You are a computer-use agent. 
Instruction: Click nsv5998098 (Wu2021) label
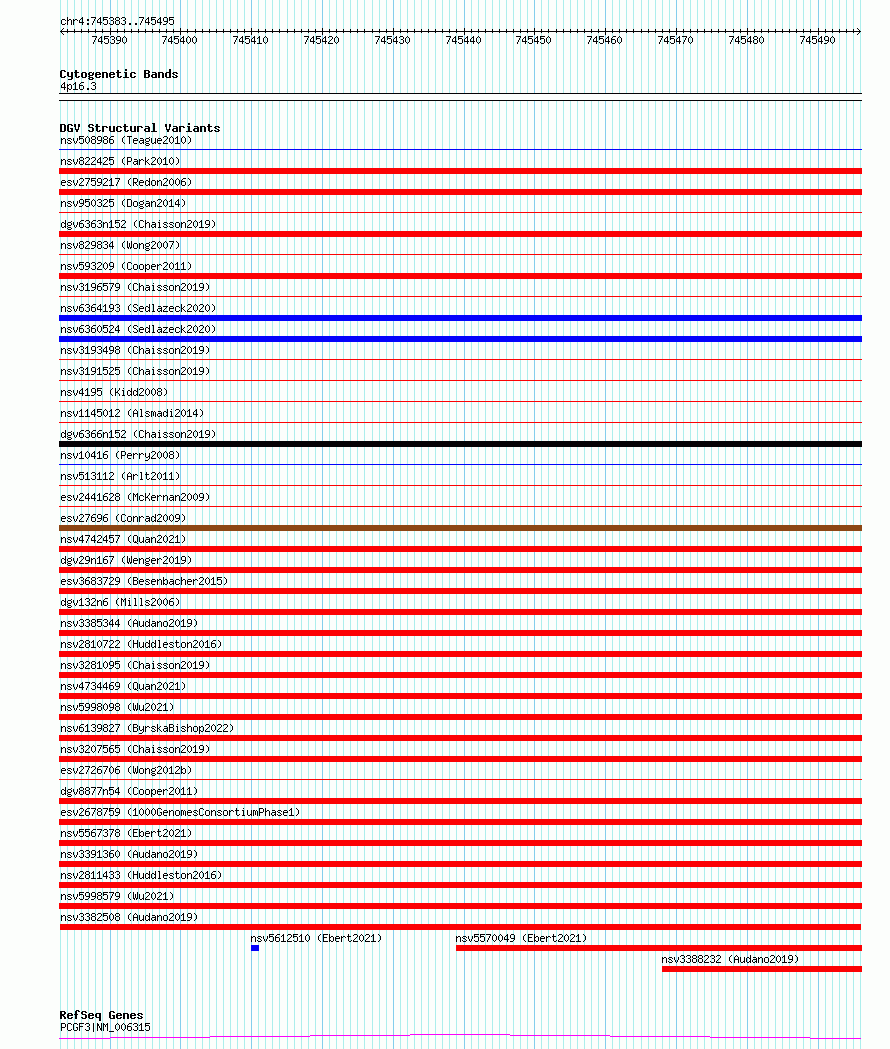click(117, 707)
